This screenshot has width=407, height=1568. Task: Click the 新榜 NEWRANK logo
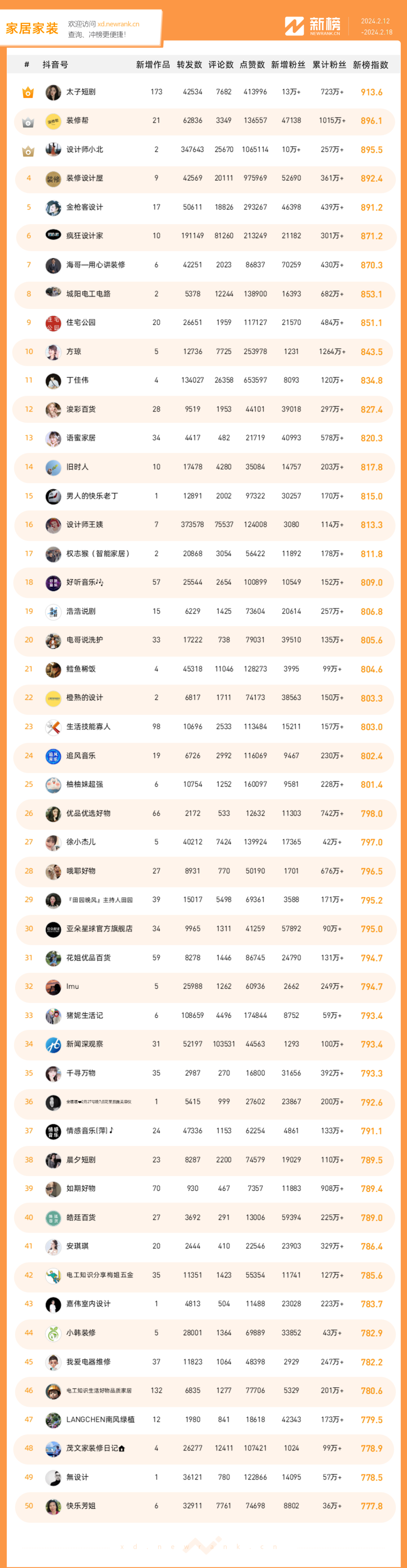[313, 26]
